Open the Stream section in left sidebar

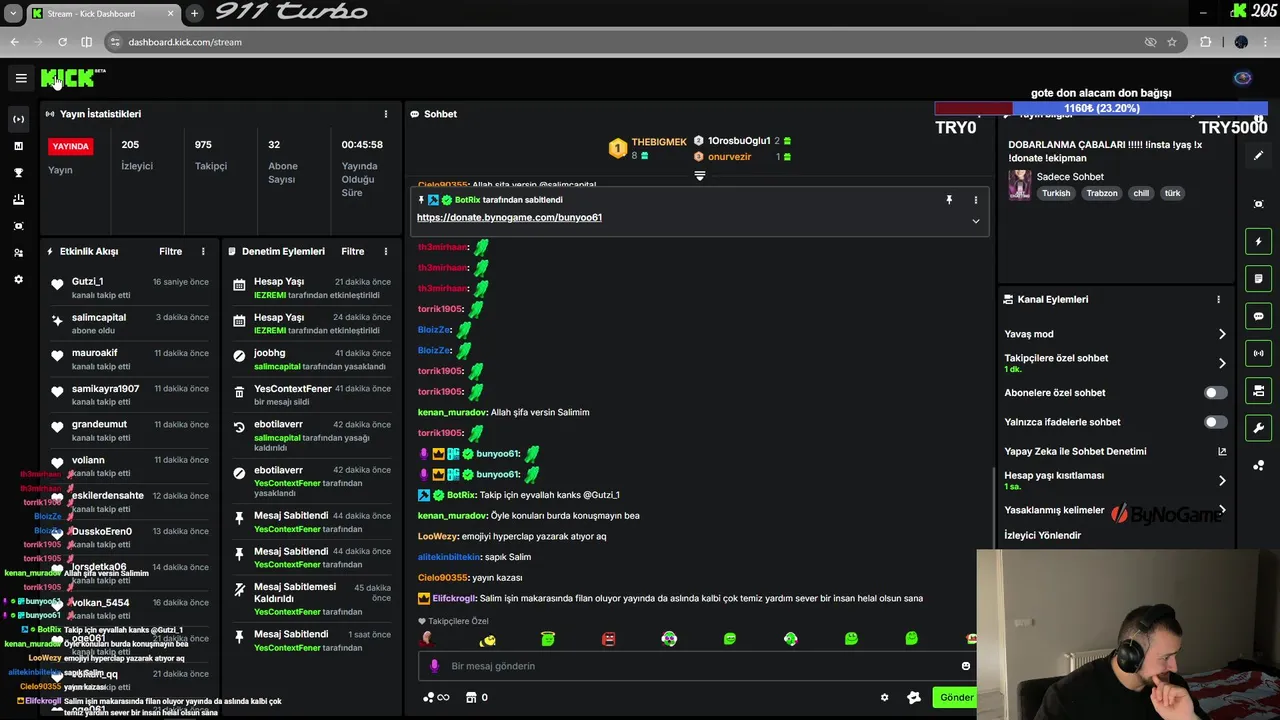tap(18, 119)
